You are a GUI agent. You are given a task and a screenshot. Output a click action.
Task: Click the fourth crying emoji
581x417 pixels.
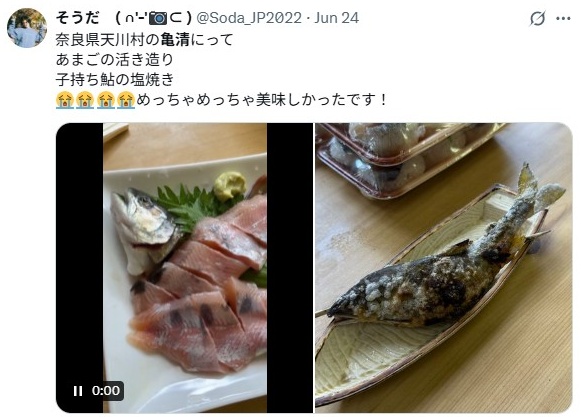tap(126, 100)
